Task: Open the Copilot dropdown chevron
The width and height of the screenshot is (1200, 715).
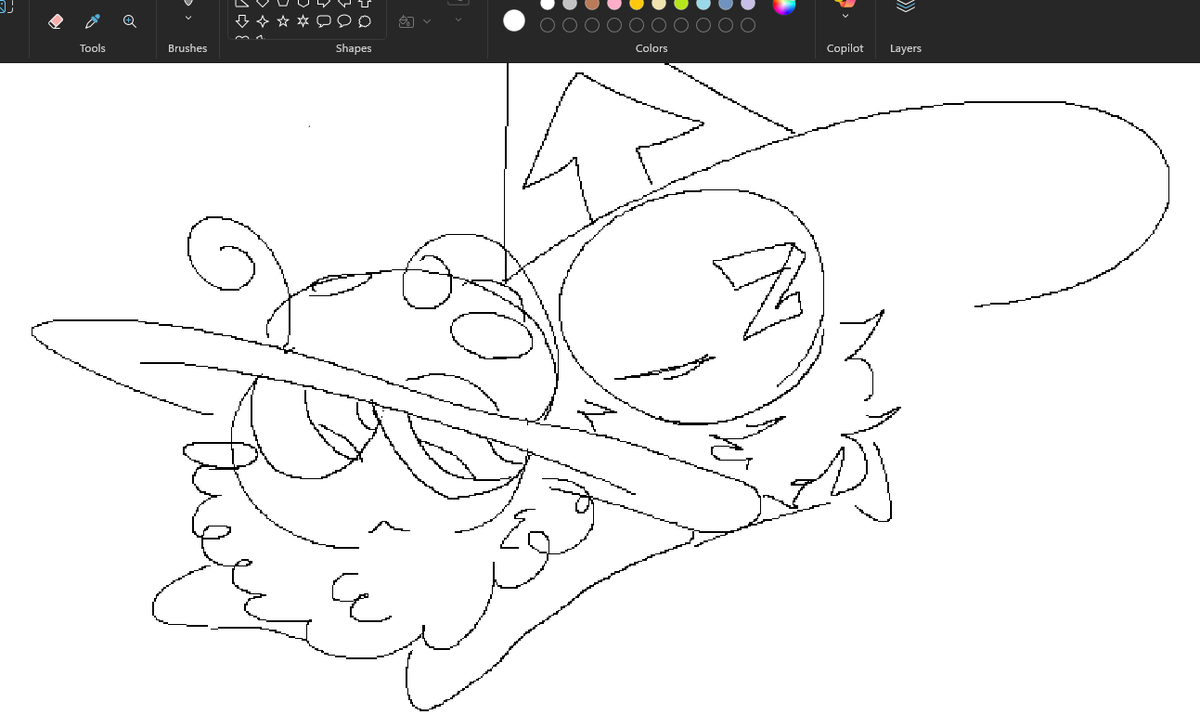Action: (845, 17)
